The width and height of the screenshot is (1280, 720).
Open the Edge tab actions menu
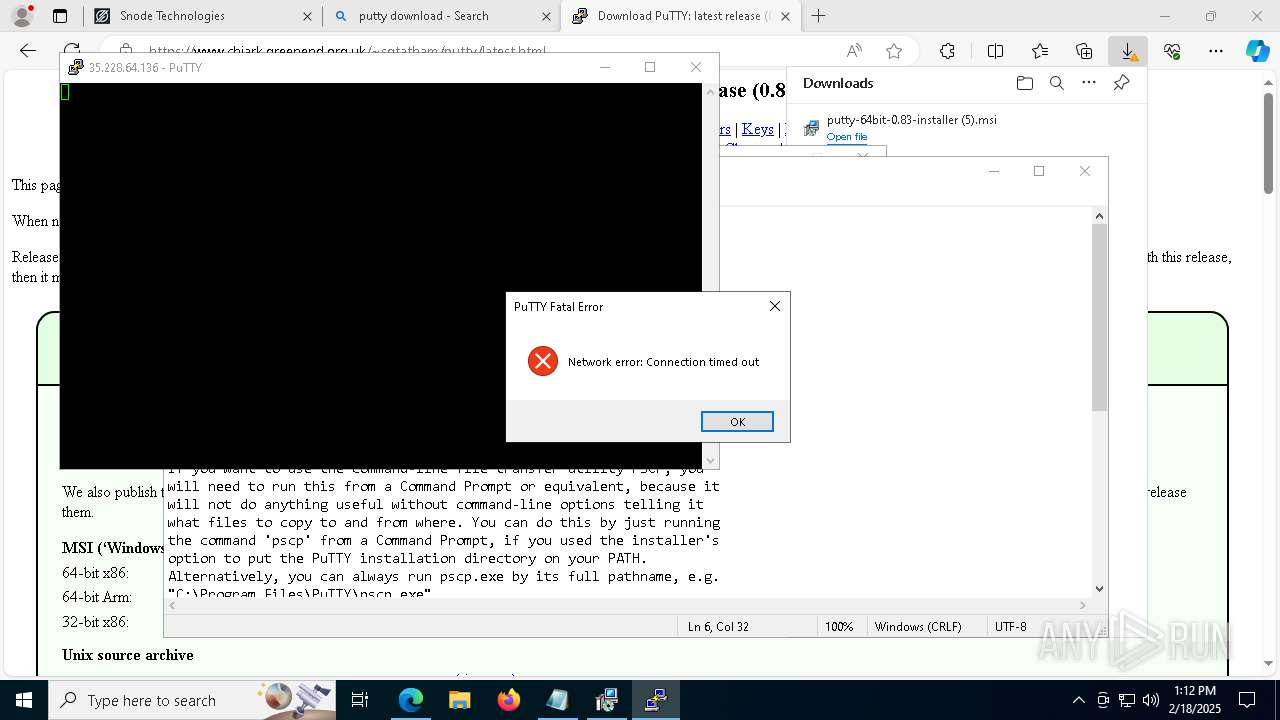(60, 16)
